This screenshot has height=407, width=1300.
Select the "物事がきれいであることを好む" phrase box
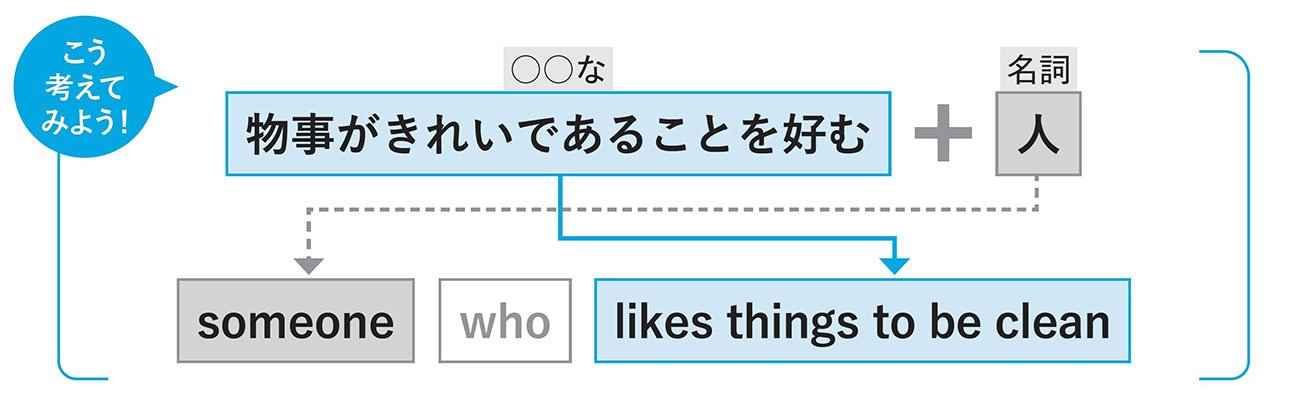click(557, 135)
